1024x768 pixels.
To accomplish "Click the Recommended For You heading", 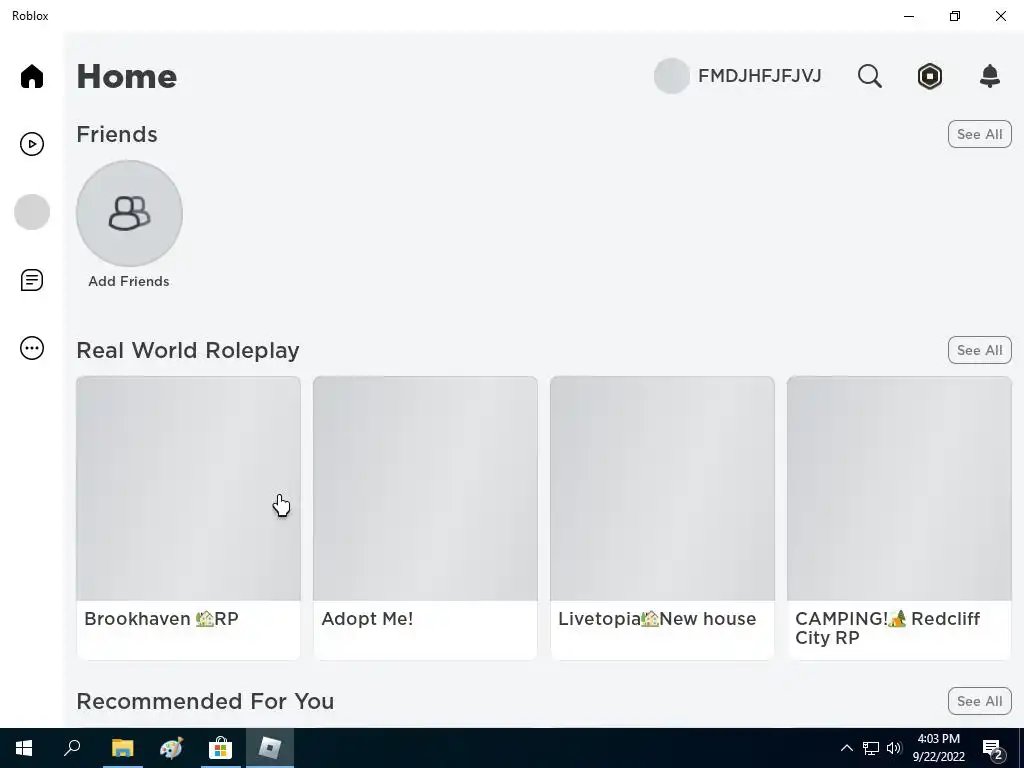I will tap(205, 701).
